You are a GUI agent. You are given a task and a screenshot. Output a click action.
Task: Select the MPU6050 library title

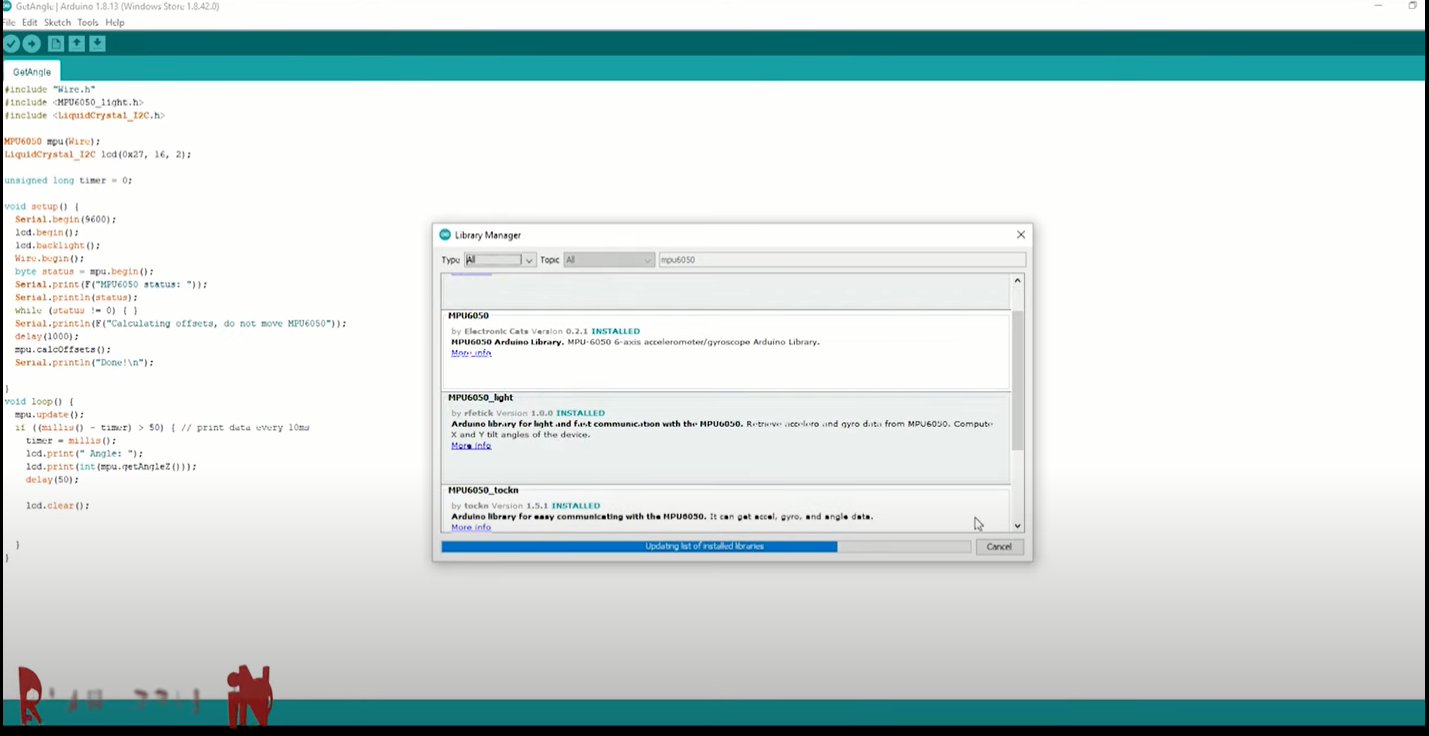[468, 316]
